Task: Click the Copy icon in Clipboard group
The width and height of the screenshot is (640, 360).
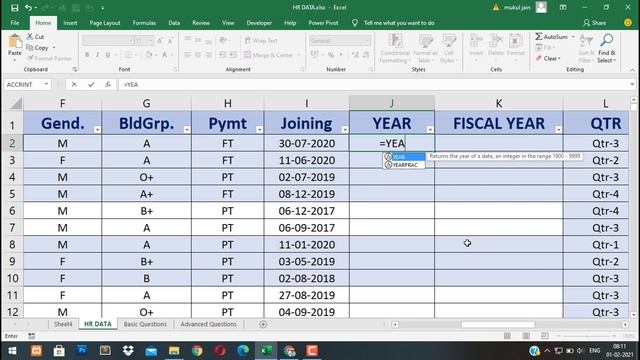Action: pos(30,48)
